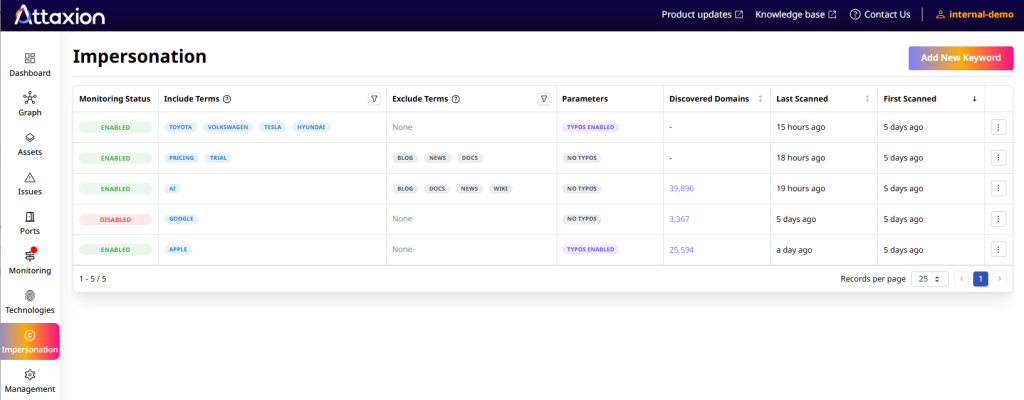Click the Contact Us link

pyautogui.click(x=880, y=14)
